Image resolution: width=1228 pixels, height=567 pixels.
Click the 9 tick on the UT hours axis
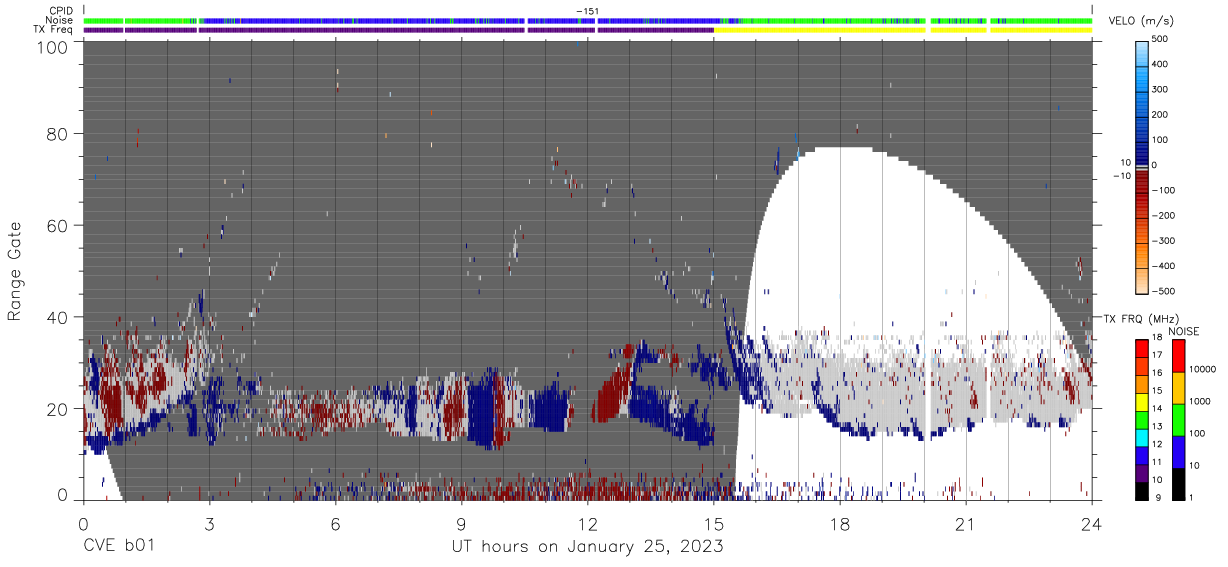(x=462, y=524)
